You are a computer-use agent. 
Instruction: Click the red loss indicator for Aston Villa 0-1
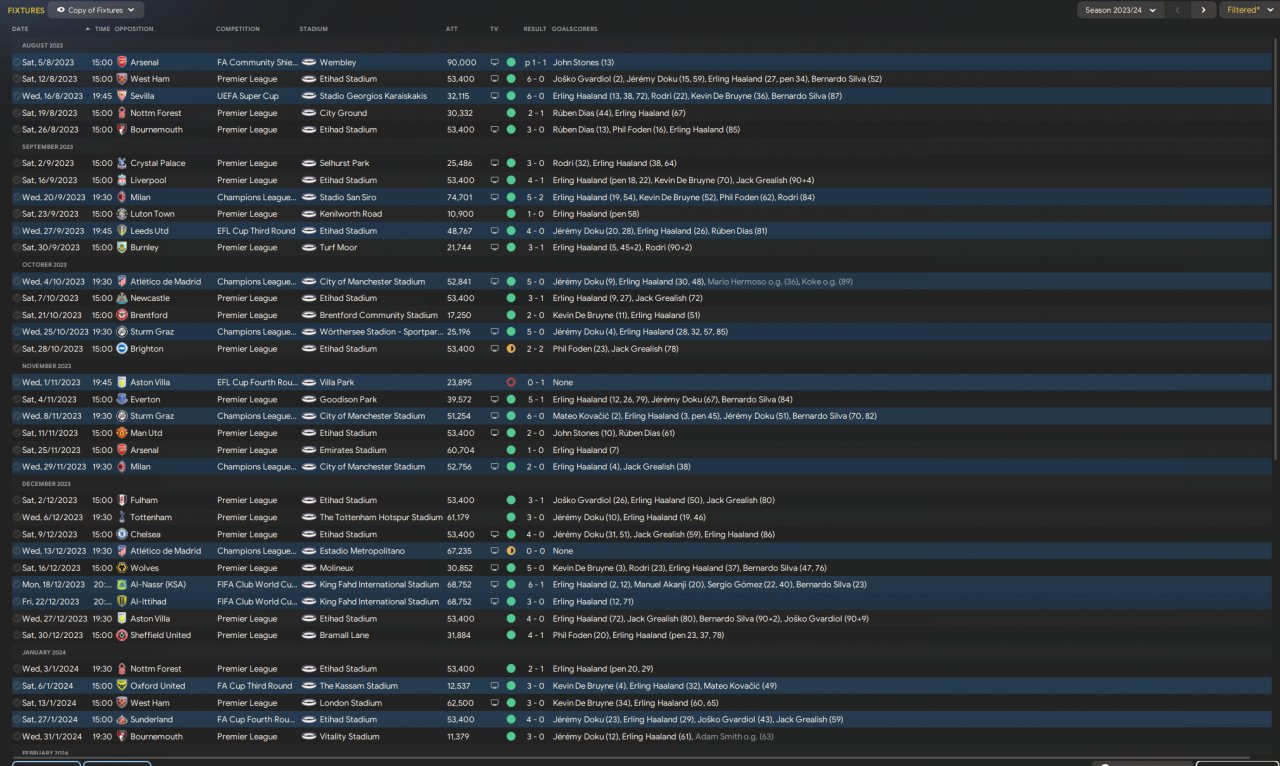click(x=511, y=382)
